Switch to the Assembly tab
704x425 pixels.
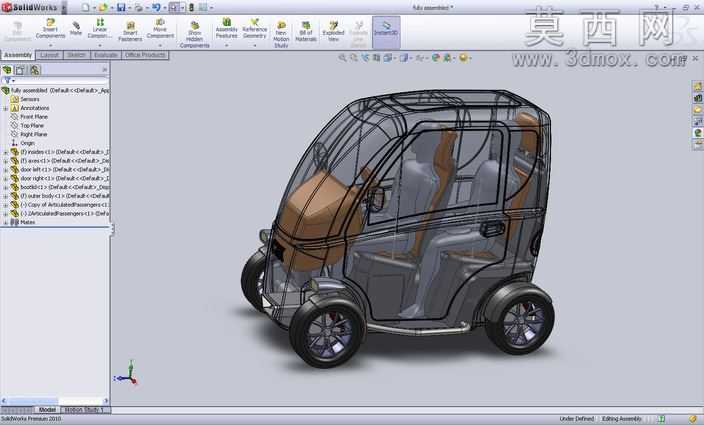click(18, 55)
